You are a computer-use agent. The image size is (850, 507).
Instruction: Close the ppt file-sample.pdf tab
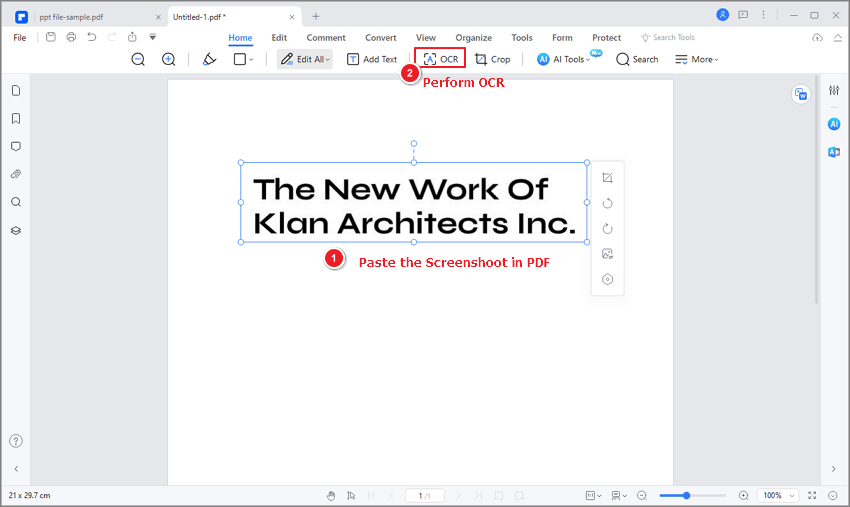[x=158, y=17]
